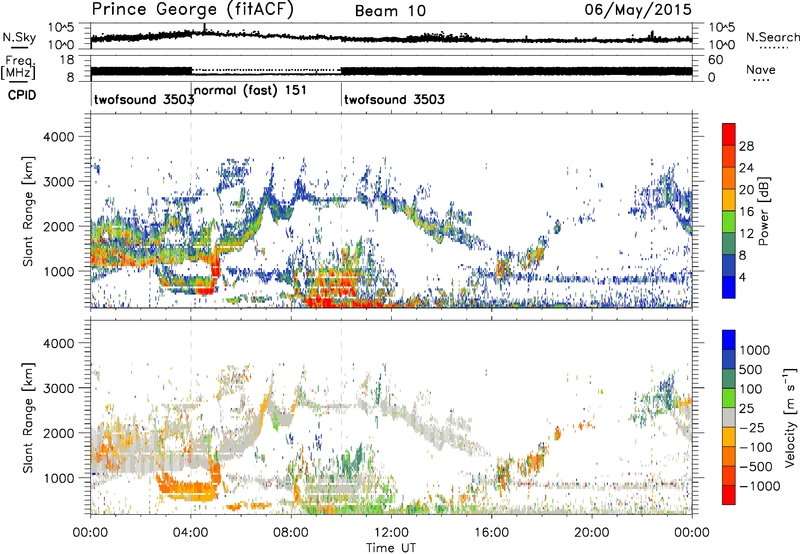Click the "4" tick on Power colorbar
The width and height of the screenshot is (800, 554).
pos(742,277)
